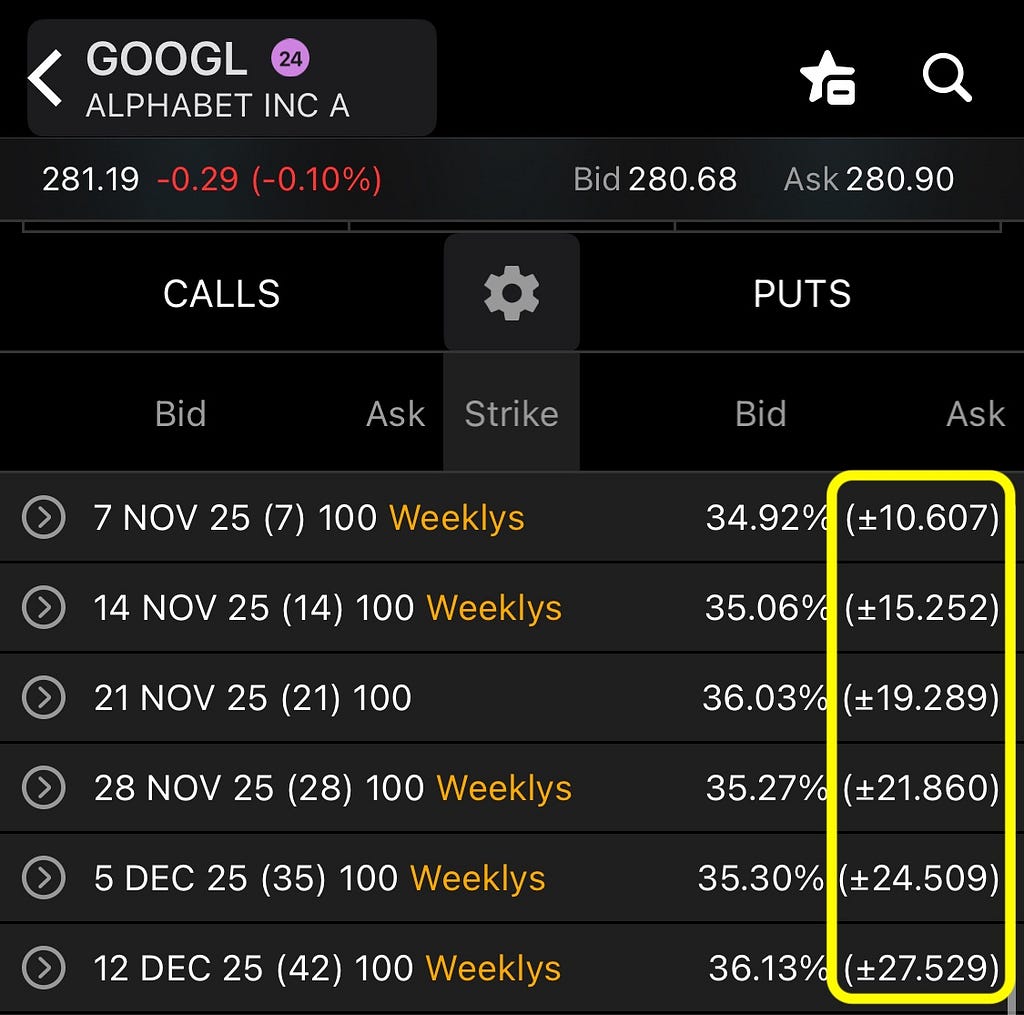Screen dimensions: 1024x1015
Task: Tap the ±10.607 expected move value
Action: tap(922, 518)
